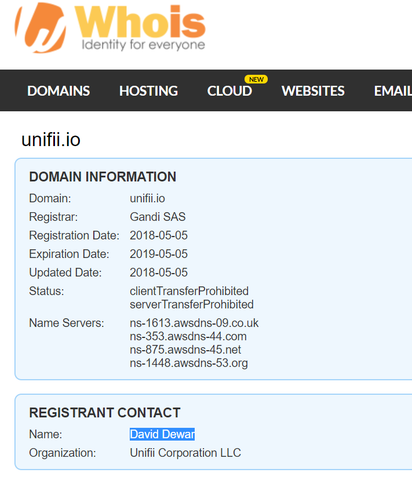
Task: Click the Status: label
Action: [46, 291]
